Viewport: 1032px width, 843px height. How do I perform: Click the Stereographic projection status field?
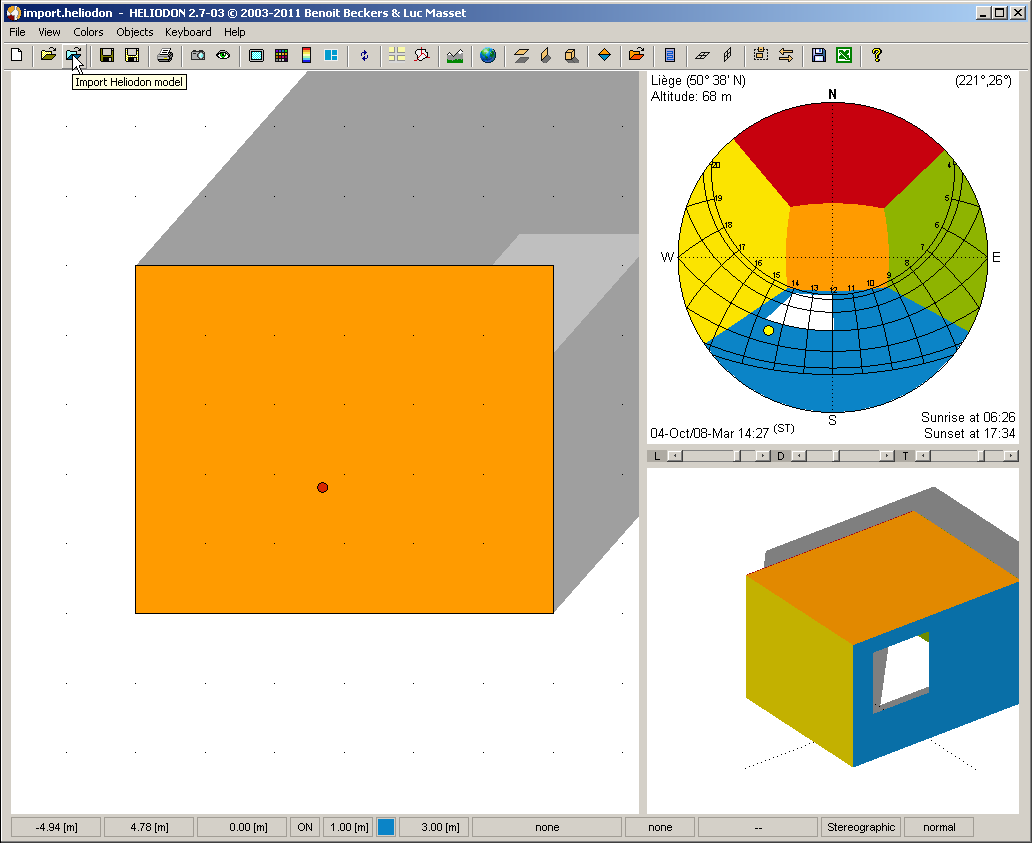pyautogui.click(x=861, y=827)
